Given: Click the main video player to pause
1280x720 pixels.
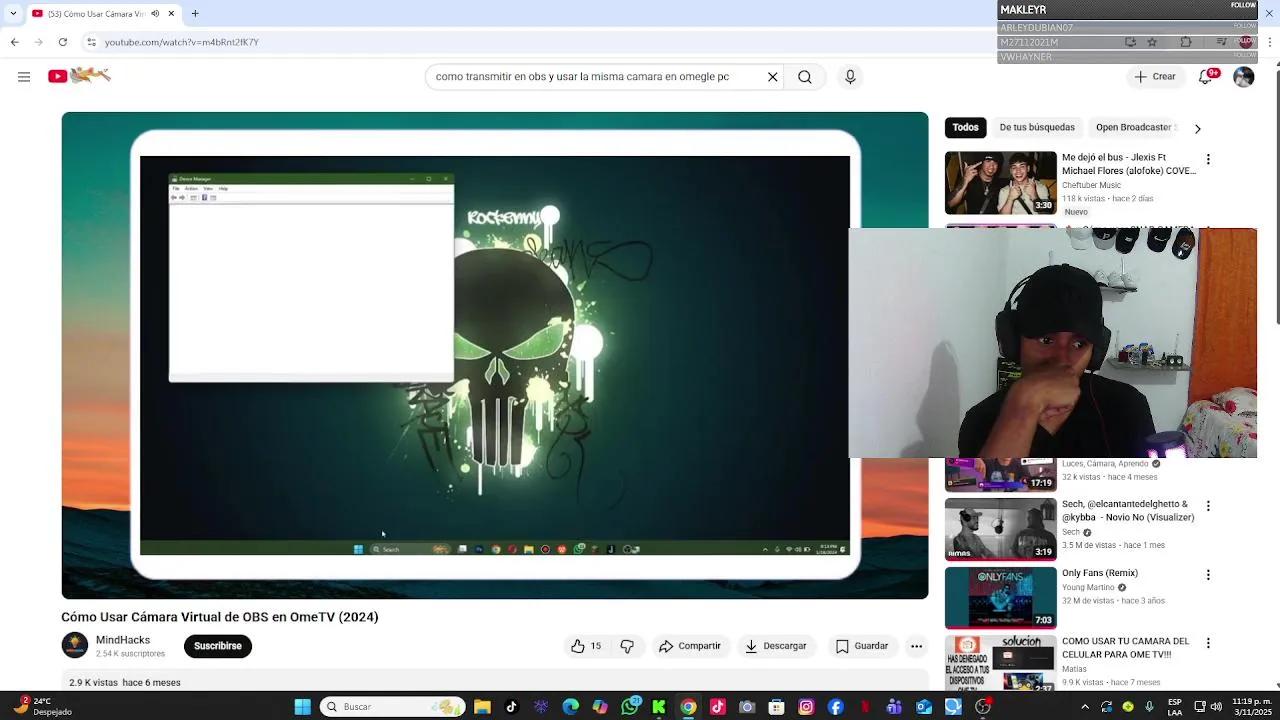Looking at the screenshot, I should (x=495, y=355).
